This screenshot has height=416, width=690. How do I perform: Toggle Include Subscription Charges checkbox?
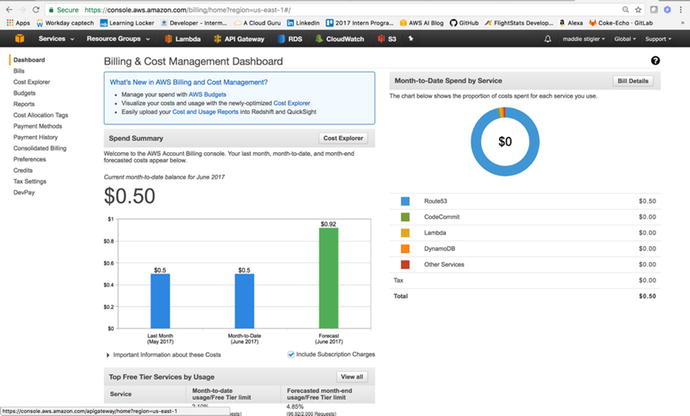pos(291,354)
